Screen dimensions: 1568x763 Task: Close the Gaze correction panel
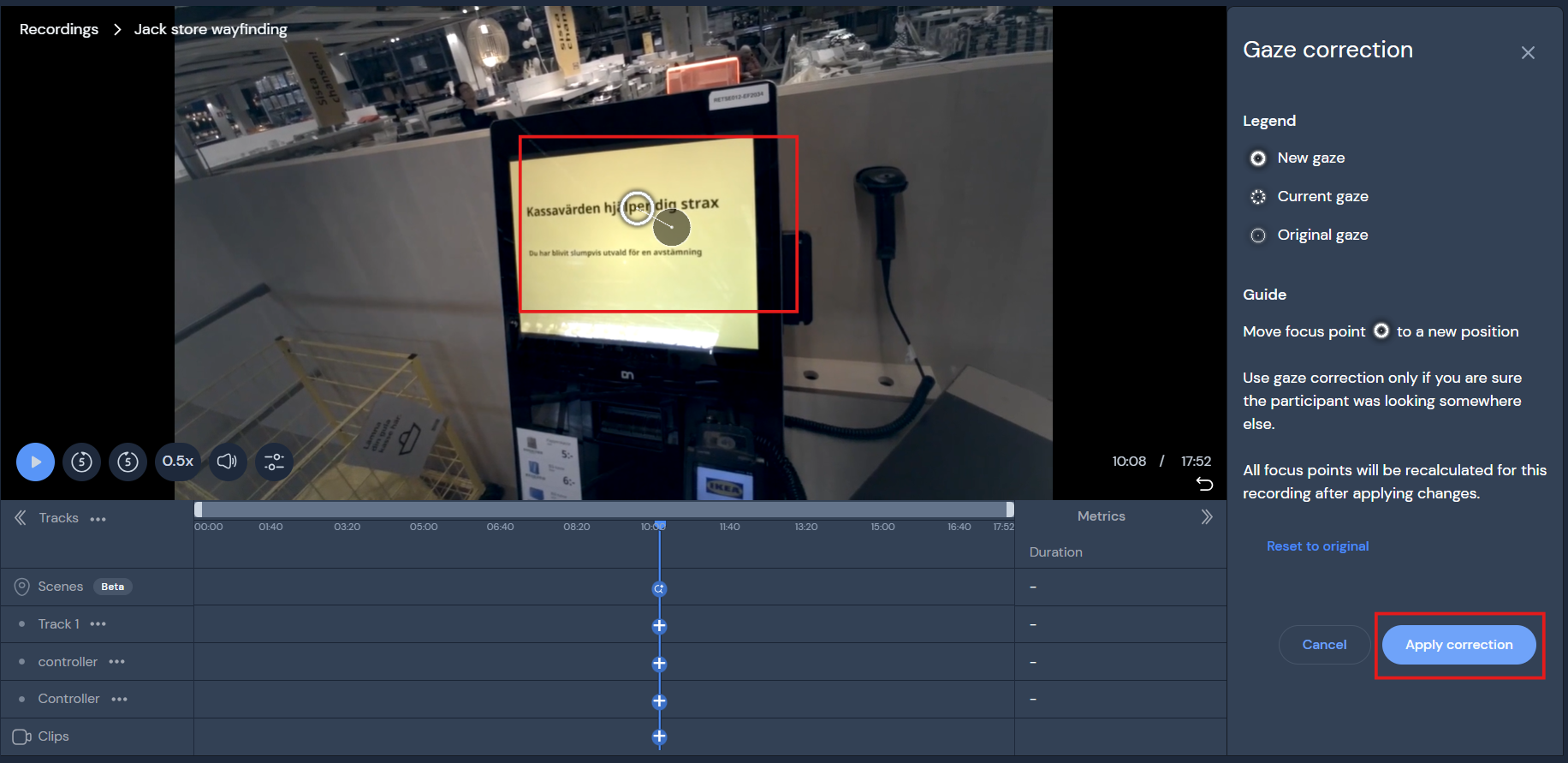(1528, 52)
